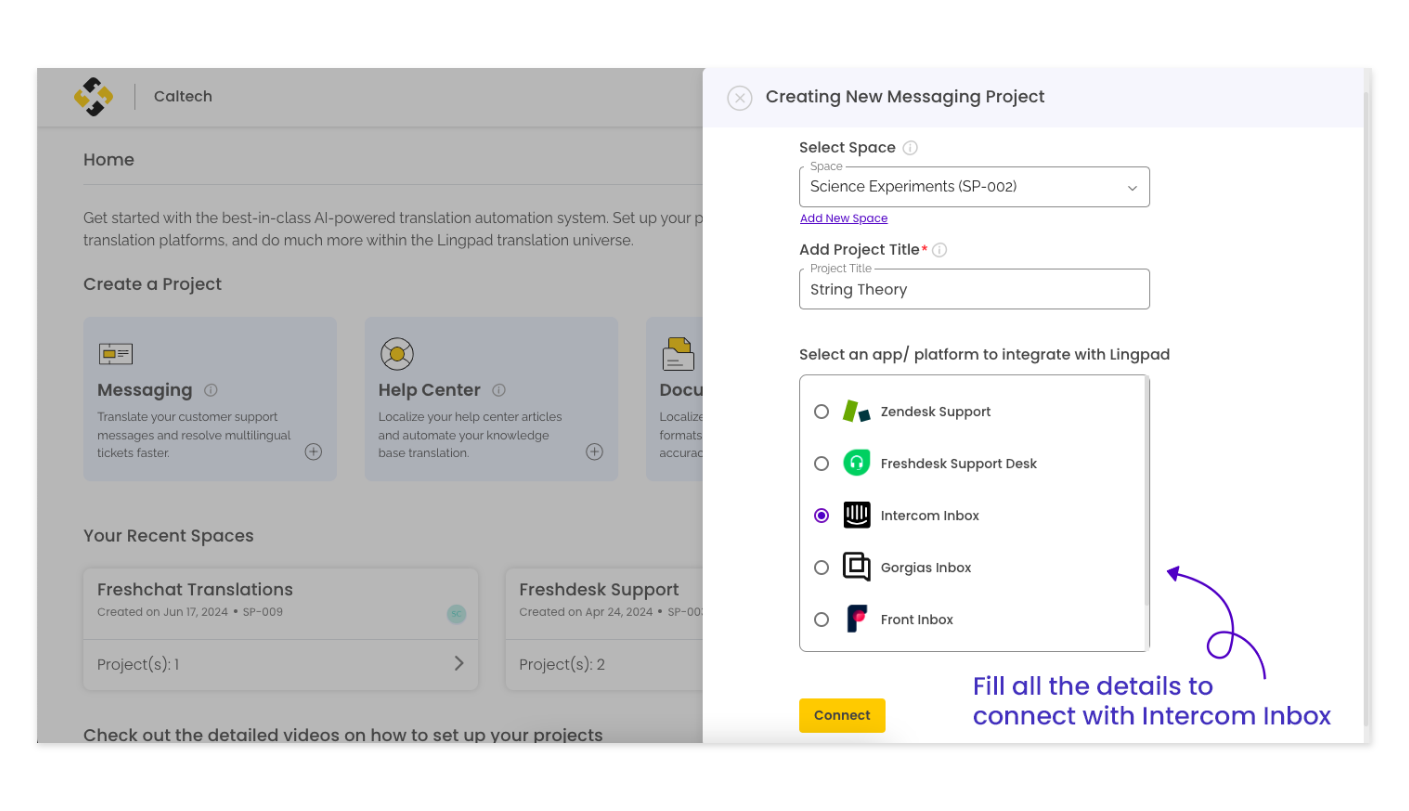The width and height of the screenshot is (1409, 811).
Task: Click the Home page heading
Action: (109, 160)
